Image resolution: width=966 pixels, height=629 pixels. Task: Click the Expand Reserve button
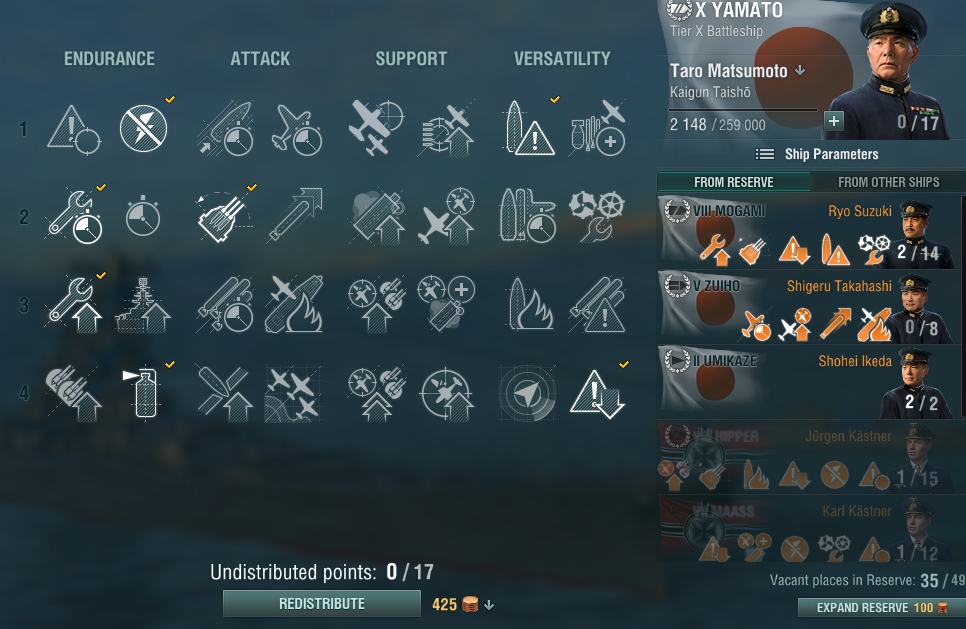tap(882, 607)
